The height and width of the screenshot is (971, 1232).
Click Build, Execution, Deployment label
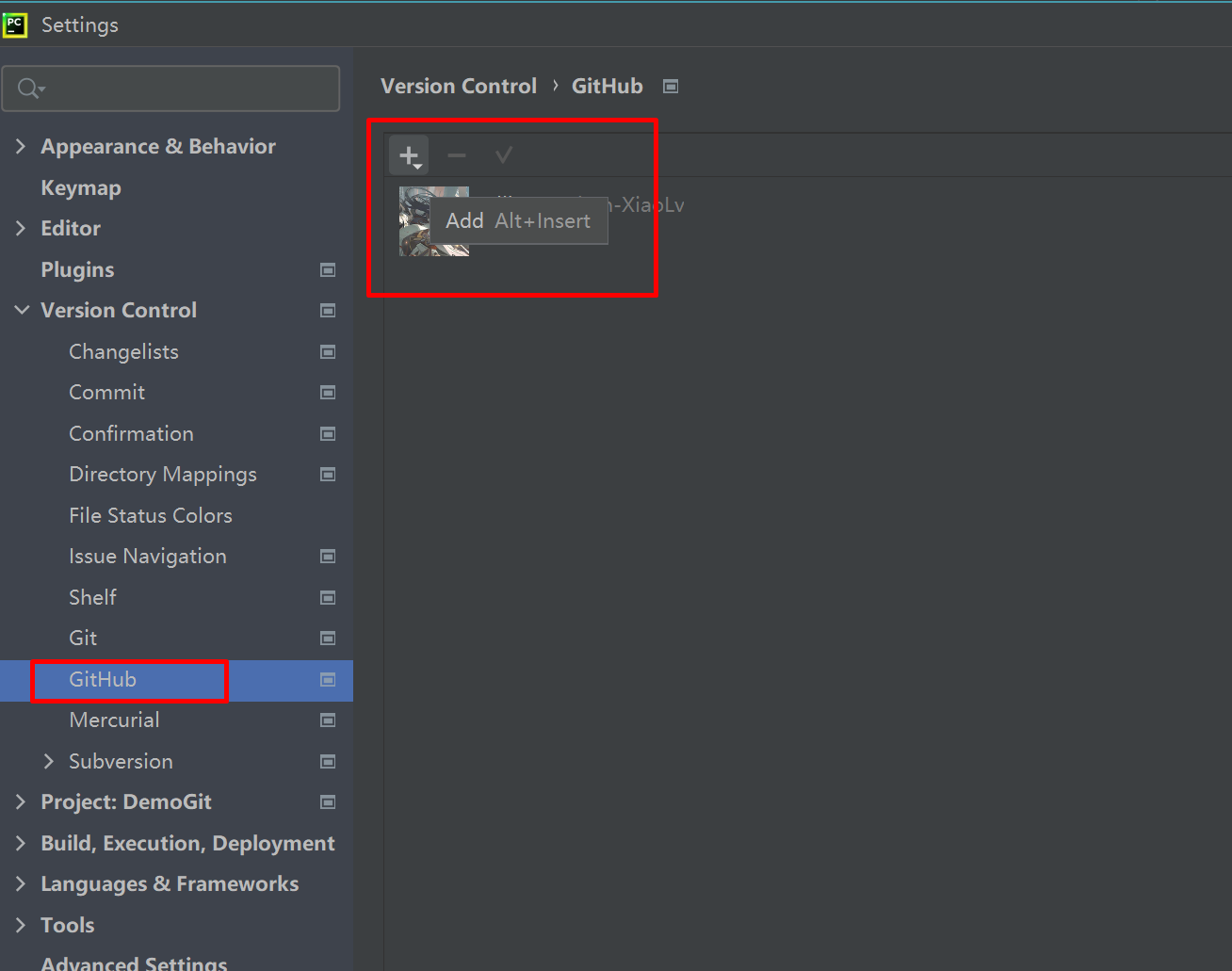point(187,844)
